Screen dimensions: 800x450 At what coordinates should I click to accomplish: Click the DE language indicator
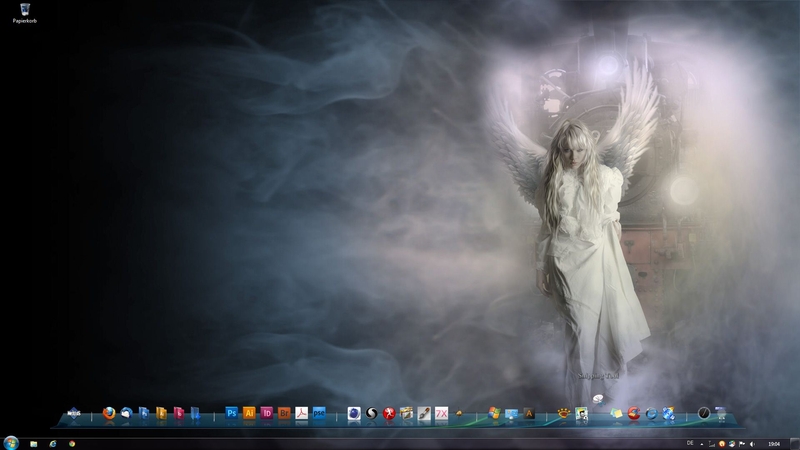click(690, 443)
